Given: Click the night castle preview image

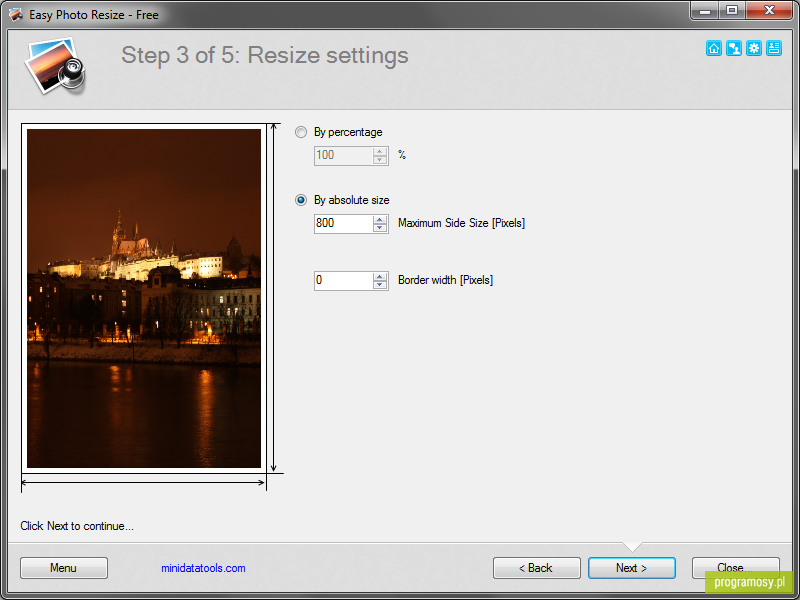Looking at the screenshot, I should [x=144, y=298].
